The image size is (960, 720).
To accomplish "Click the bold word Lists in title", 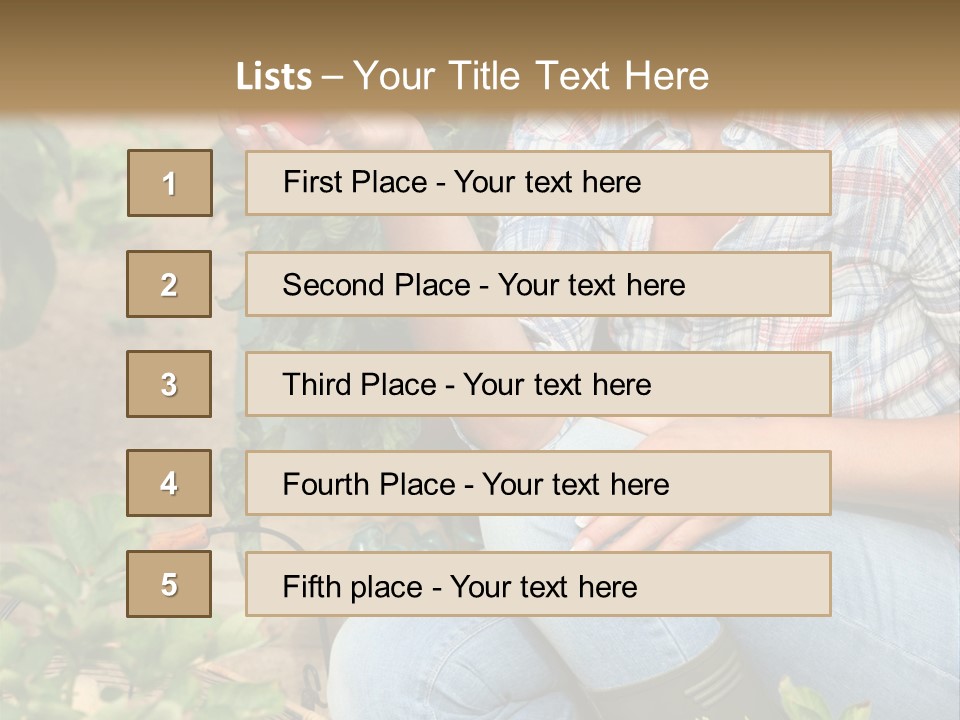I will [274, 77].
